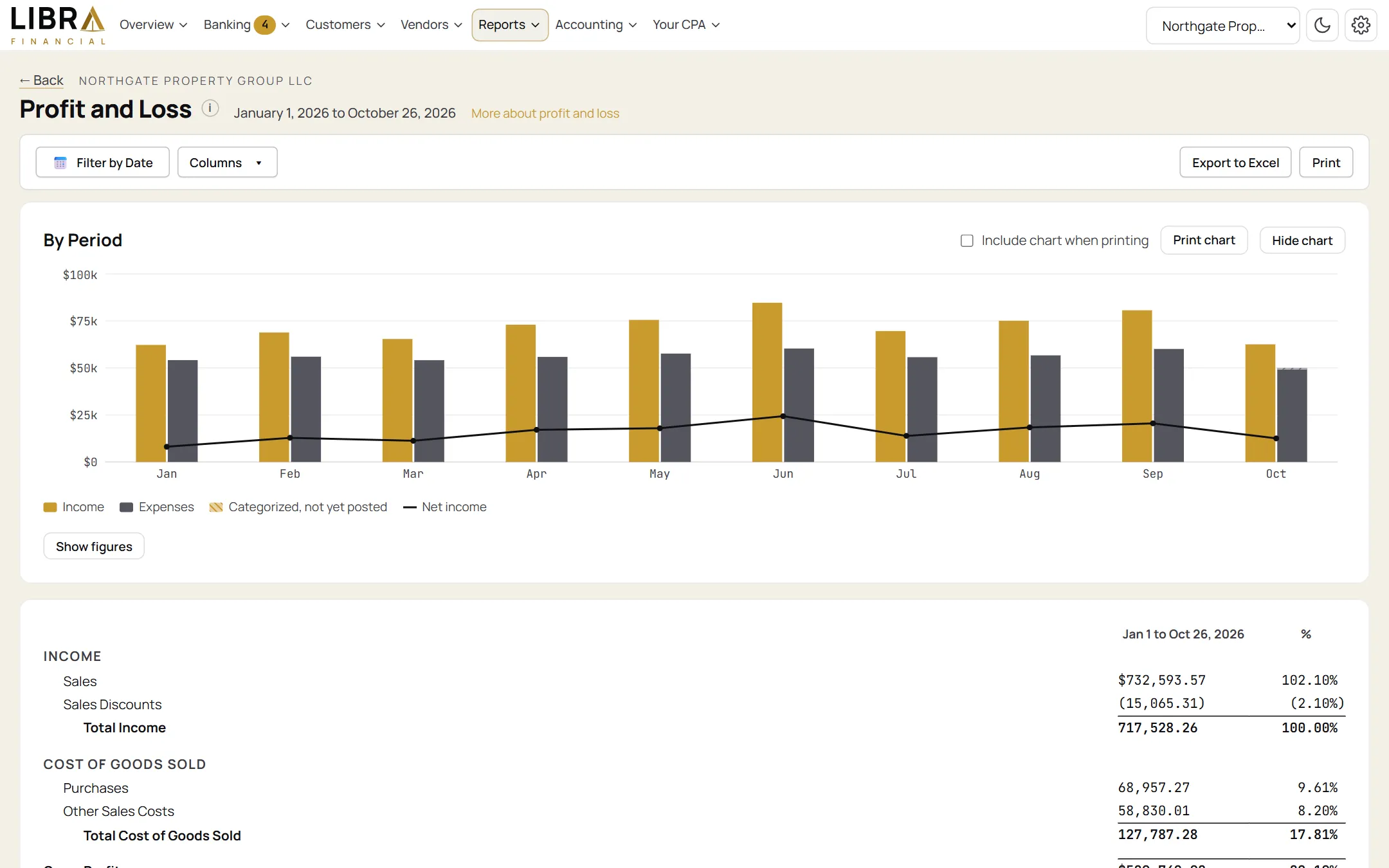
Task: Click Total Cost of Goods Sold label
Action: pos(162,836)
